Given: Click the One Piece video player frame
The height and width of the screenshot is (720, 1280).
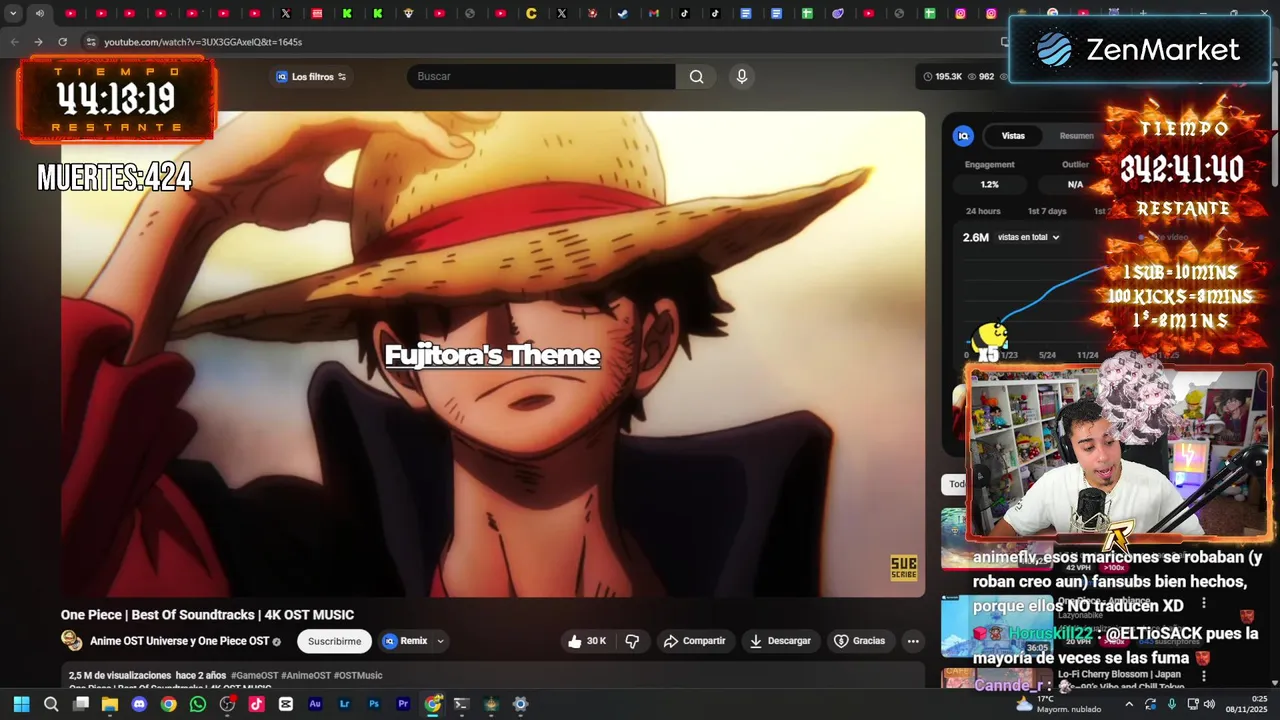Looking at the screenshot, I should click(493, 354).
